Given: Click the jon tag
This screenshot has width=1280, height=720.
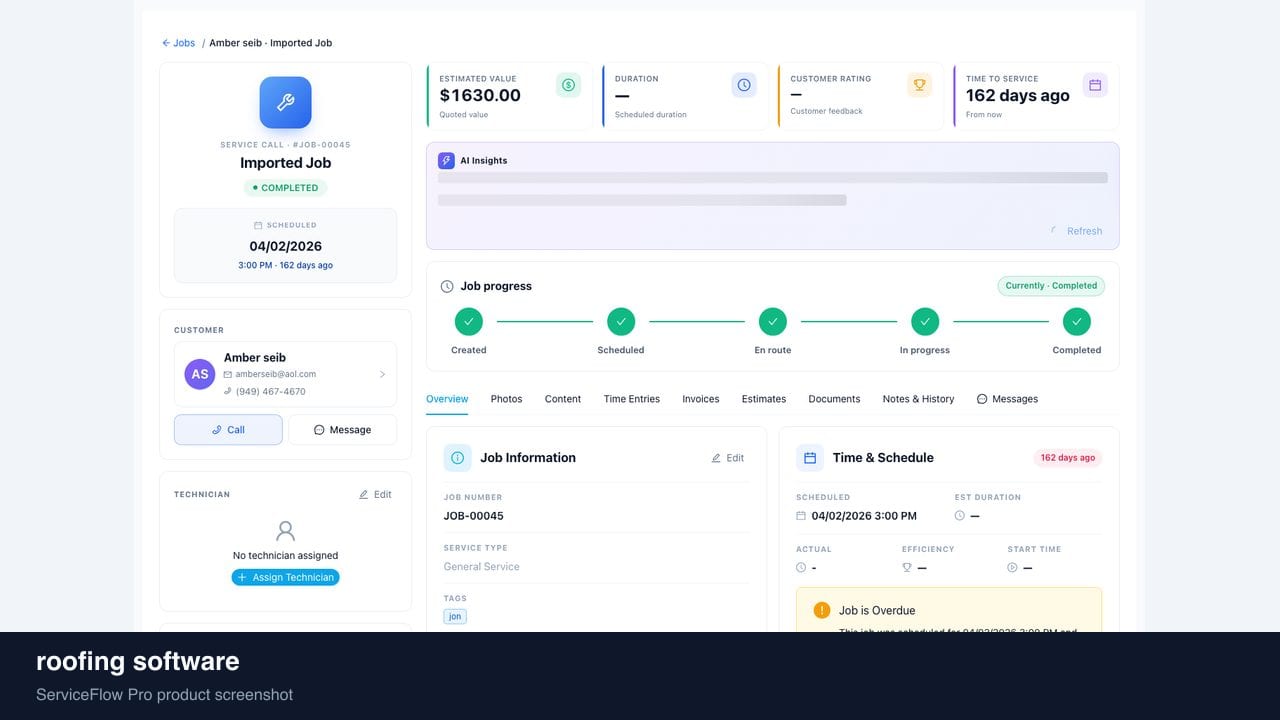Looking at the screenshot, I should point(455,617).
